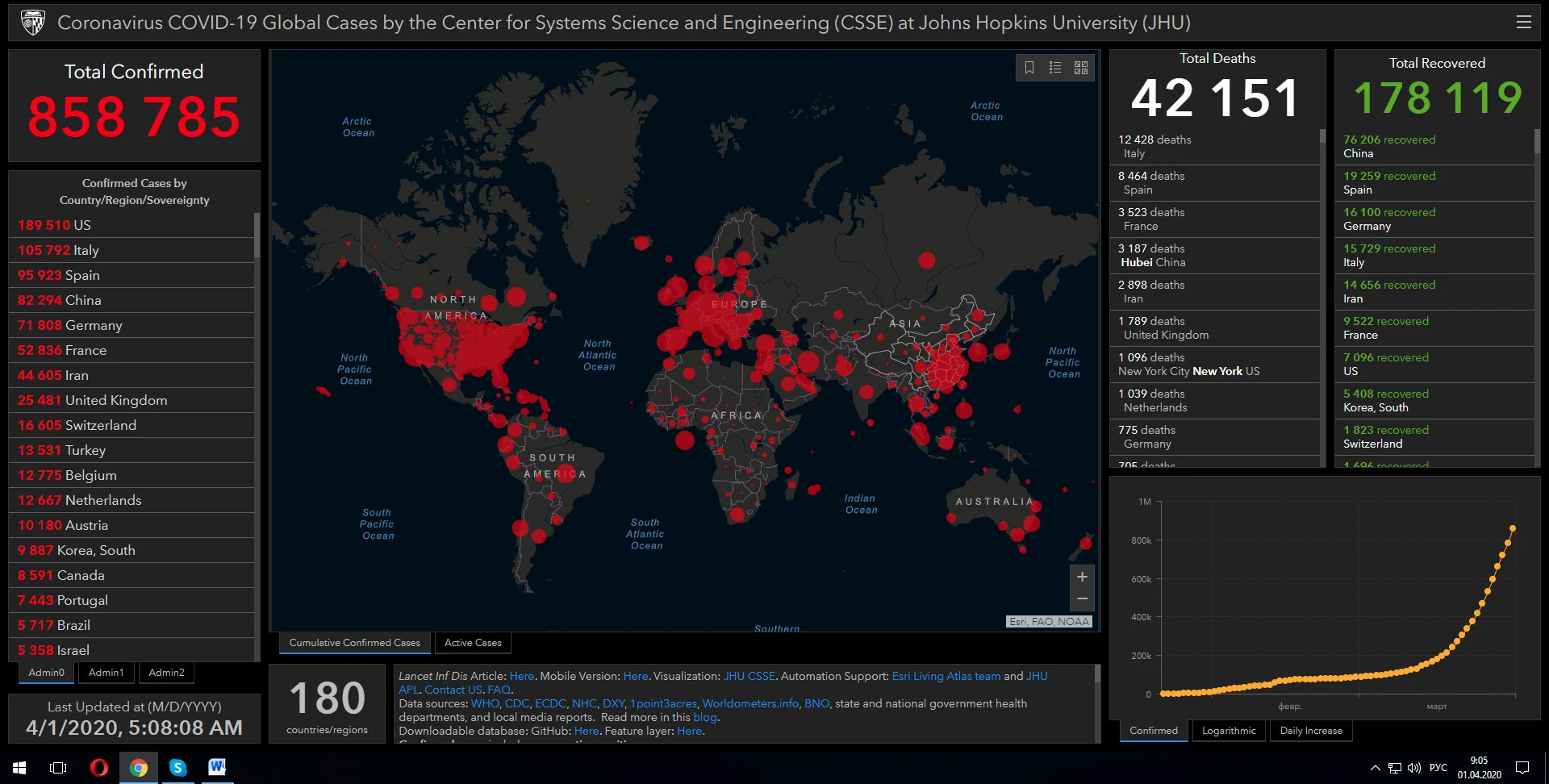
Task: Open Word from the taskbar
Action: pyautogui.click(x=217, y=768)
